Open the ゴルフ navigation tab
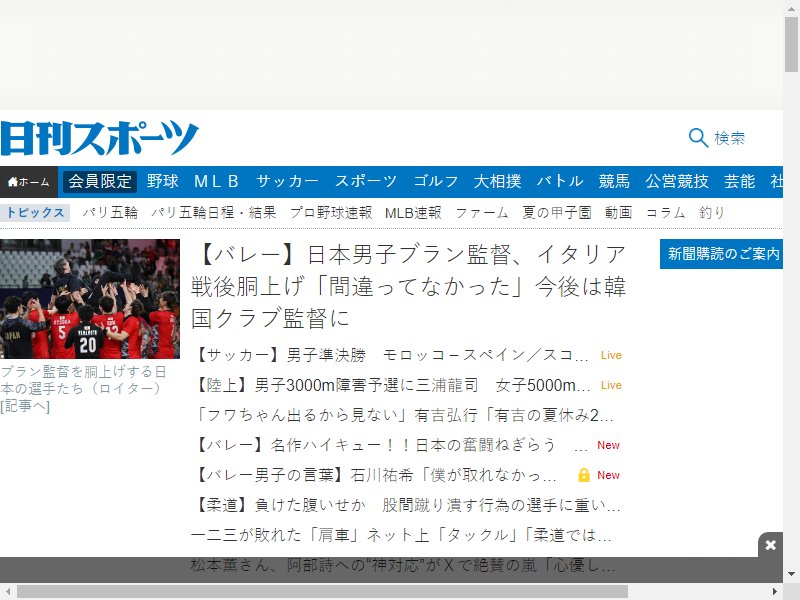Viewport: 800px width, 600px height. pyautogui.click(x=436, y=182)
